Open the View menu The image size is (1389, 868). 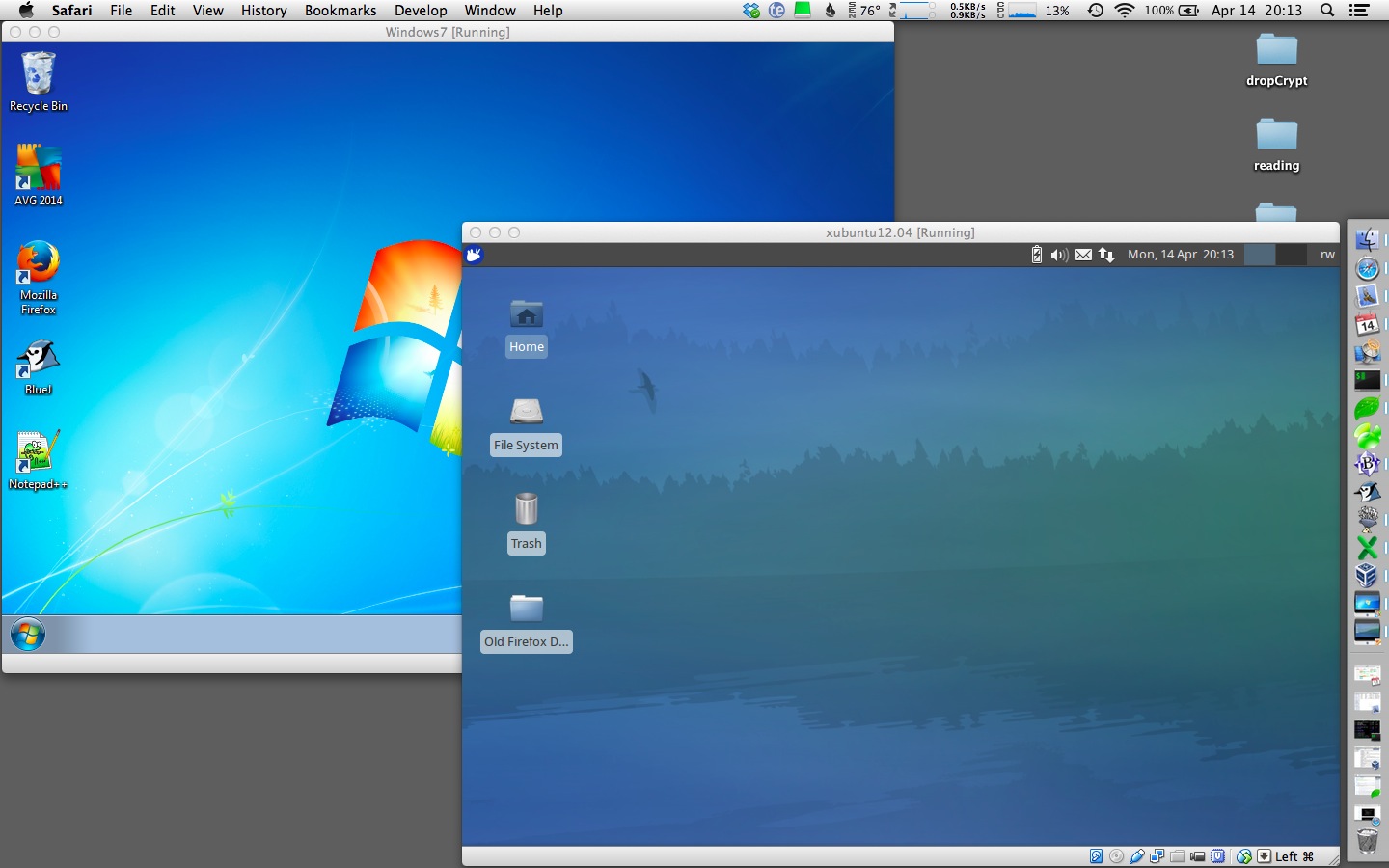[x=208, y=11]
